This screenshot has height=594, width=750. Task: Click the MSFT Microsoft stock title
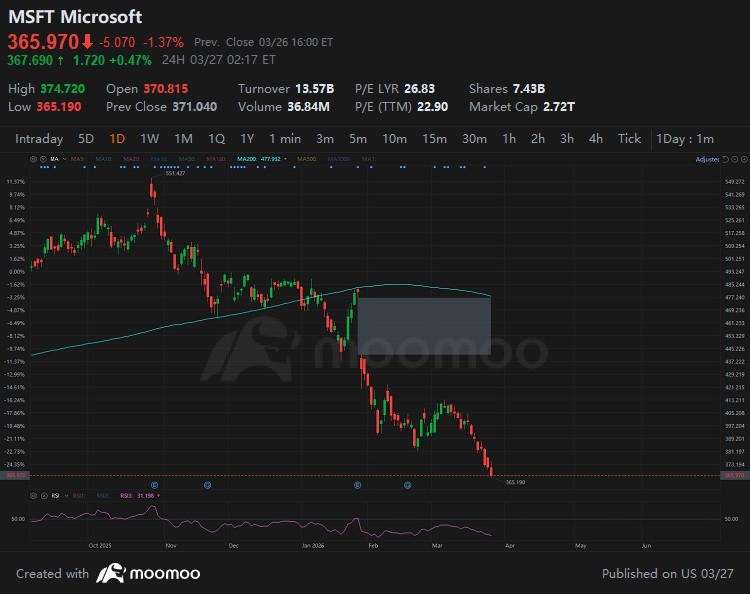tap(75, 17)
